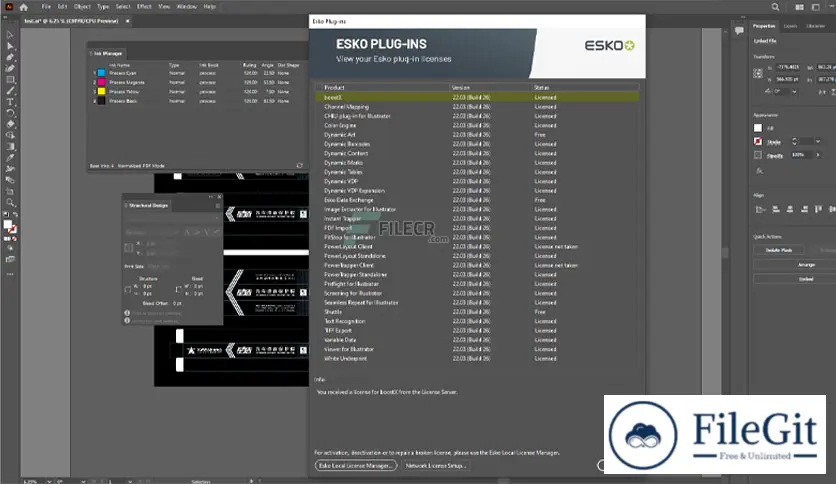Click the Stroke label link in Appearance
The height and width of the screenshot is (484, 836).
pyautogui.click(x=774, y=142)
